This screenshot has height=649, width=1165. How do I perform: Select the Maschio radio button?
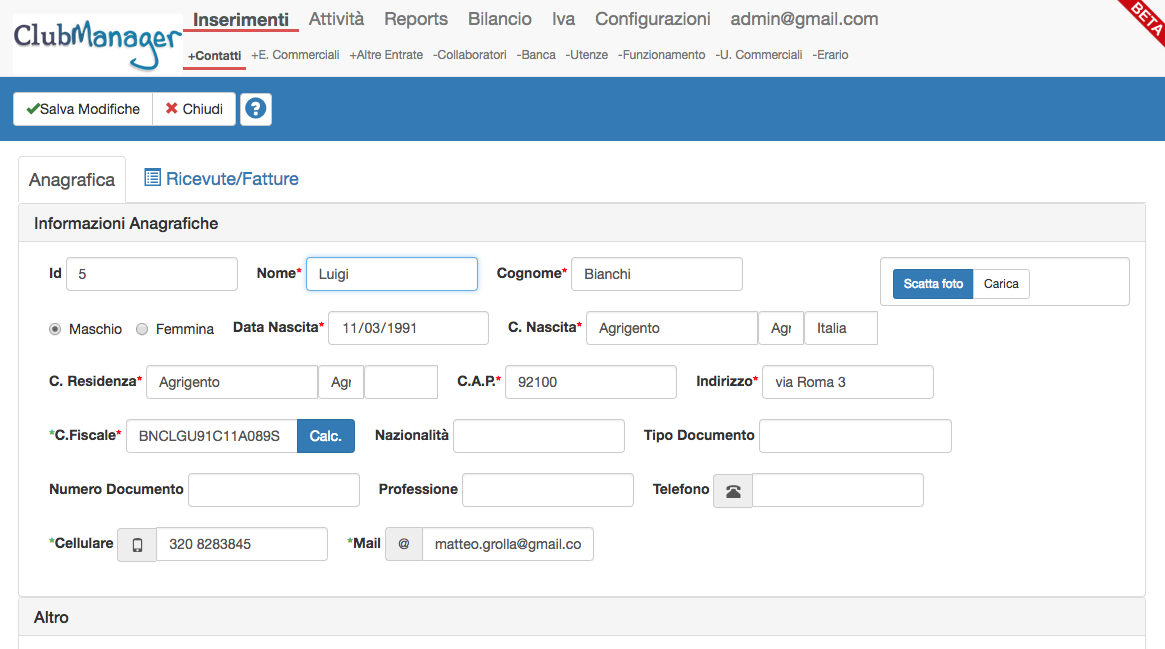(x=55, y=329)
